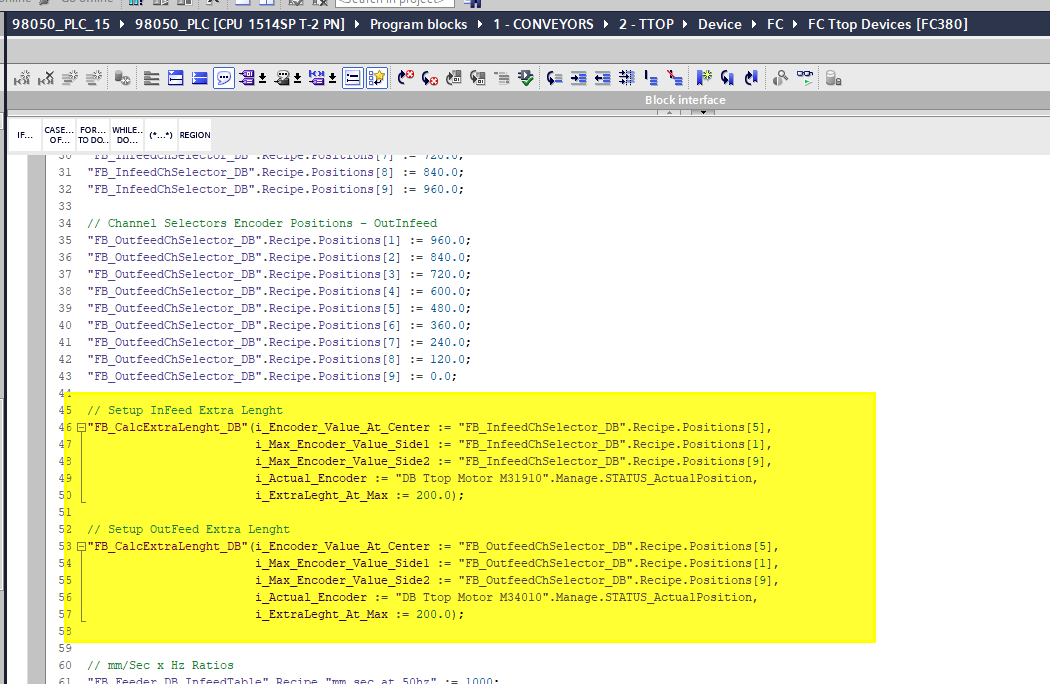
Task: Click the solid blue block layout icon
Action: [200, 78]
